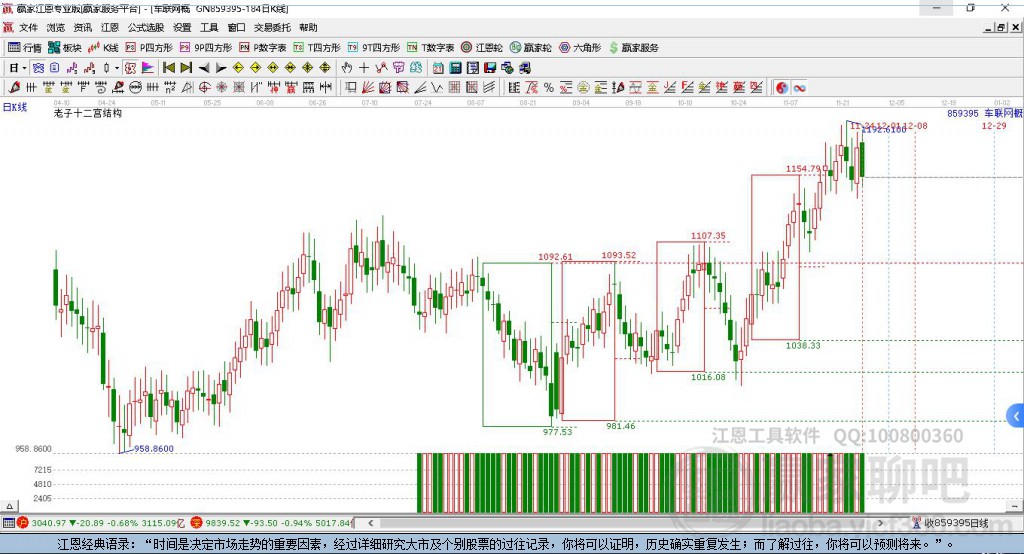Select the zigzag wave line tool
The height and width of the screenshot is (554, 1024).
point(437,88)
